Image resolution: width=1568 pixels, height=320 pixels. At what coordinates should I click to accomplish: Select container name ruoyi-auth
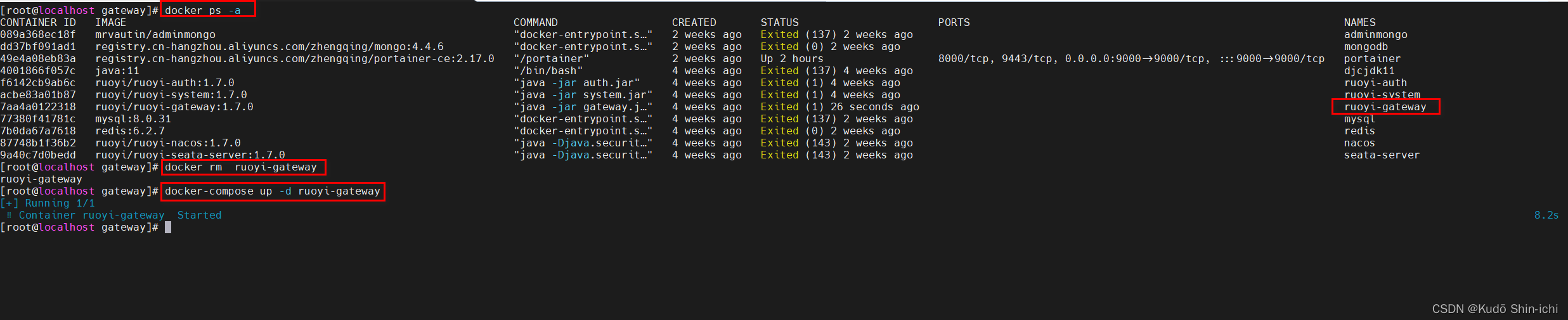tap(1376, 83)
